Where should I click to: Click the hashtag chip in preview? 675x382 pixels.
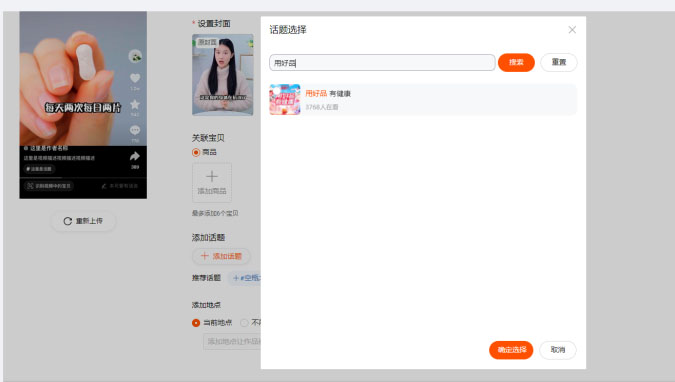39,169
